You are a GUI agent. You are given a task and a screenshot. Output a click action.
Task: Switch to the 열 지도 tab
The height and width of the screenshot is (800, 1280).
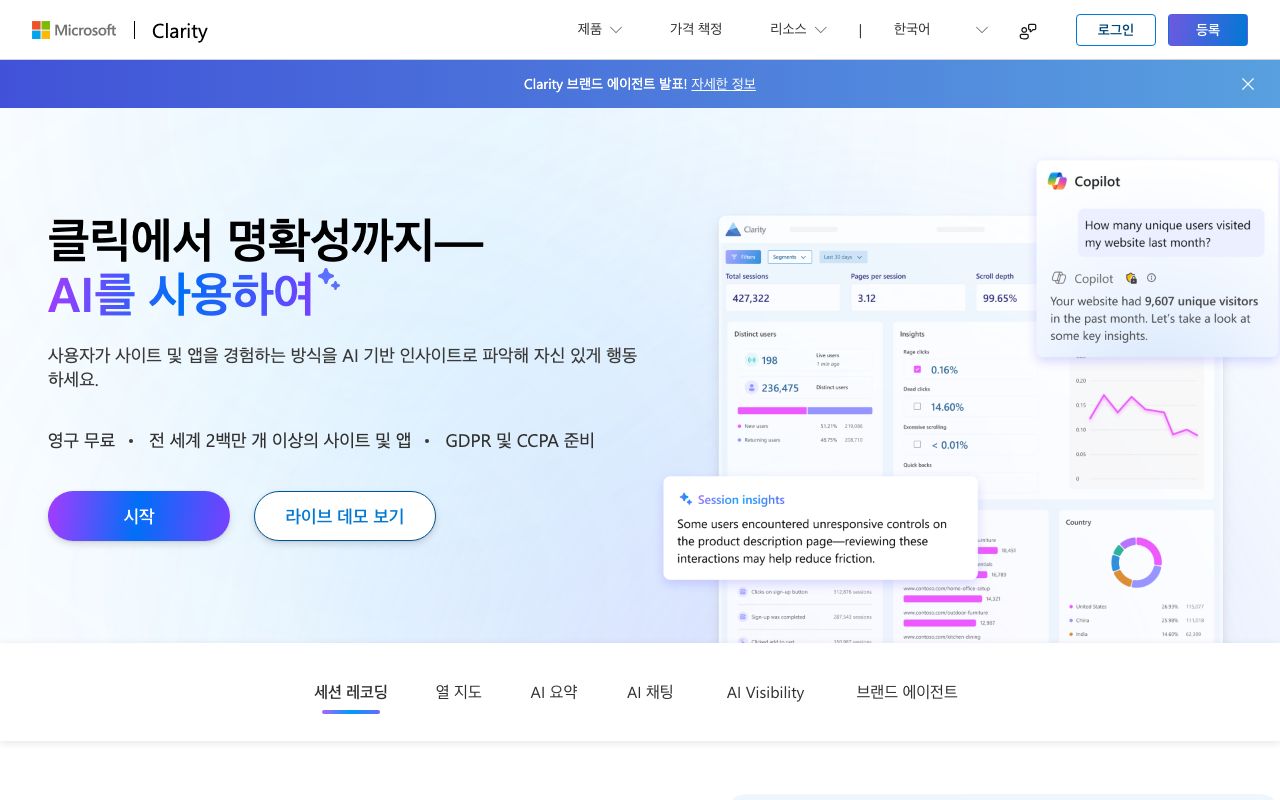459,692
